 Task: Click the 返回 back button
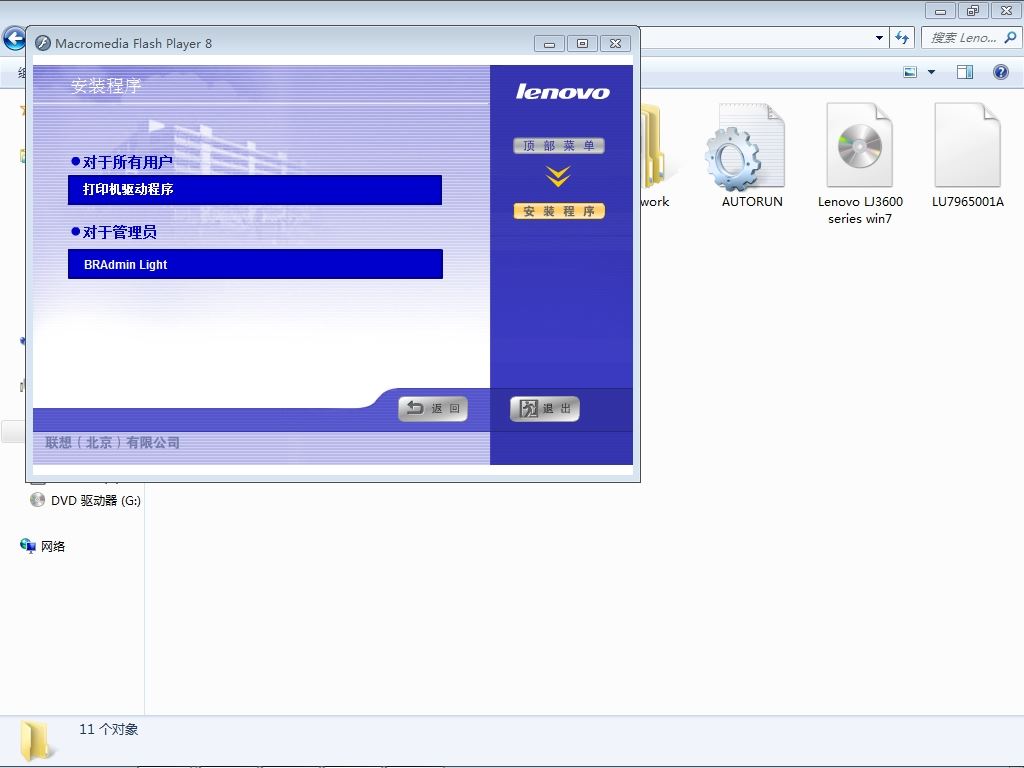pos(433,409)
